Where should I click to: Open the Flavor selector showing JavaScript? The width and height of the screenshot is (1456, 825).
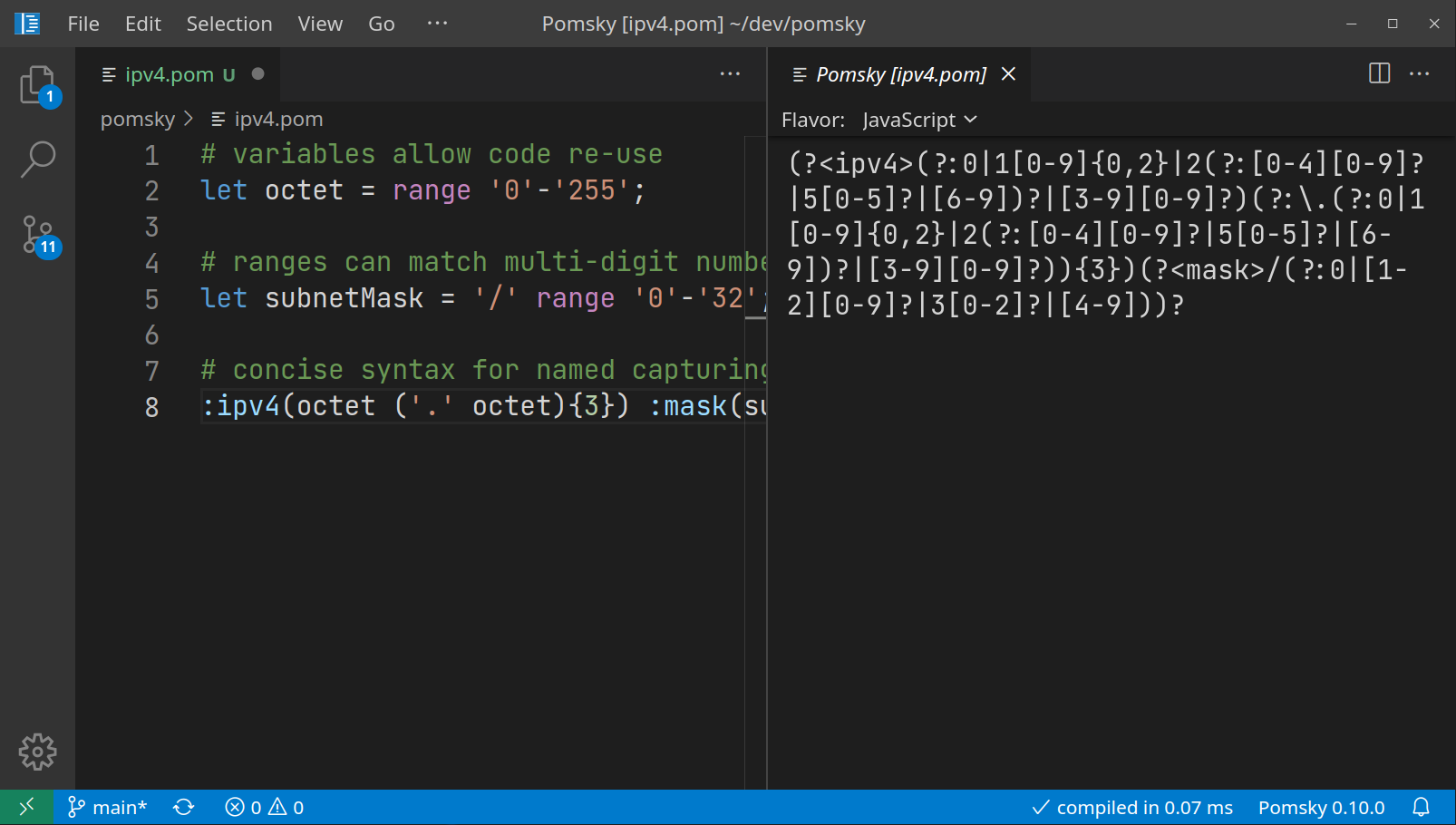tap(918, 119)
